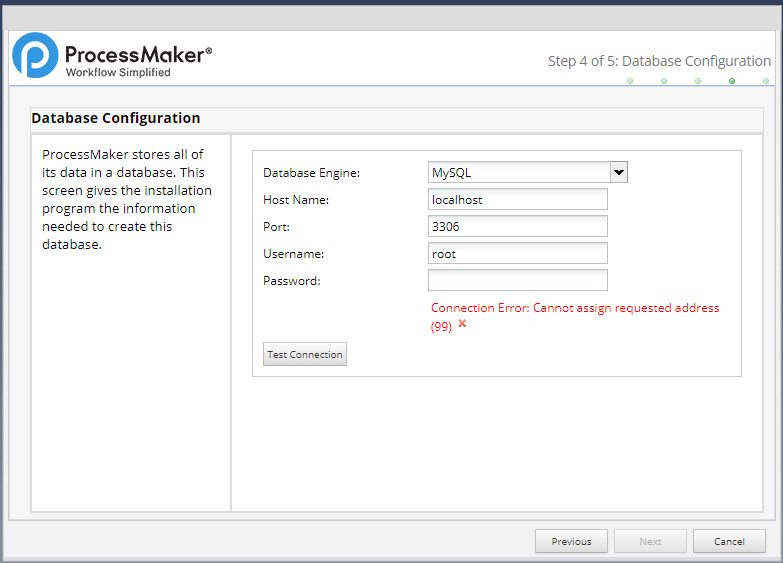Screen dimensions: 783x563
Task: Click the first step progress dot
Action: (630, 81)
